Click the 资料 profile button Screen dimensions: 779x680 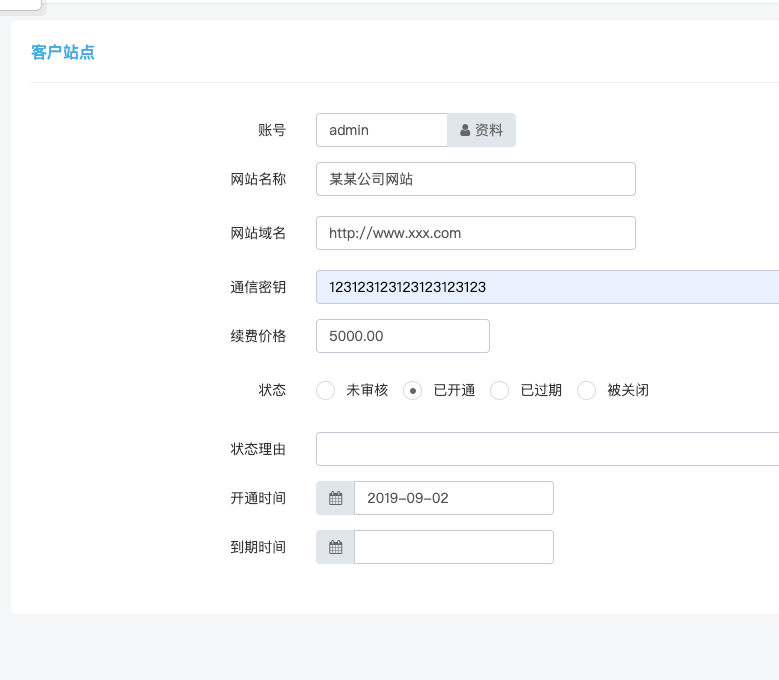(x=481, y=130)
